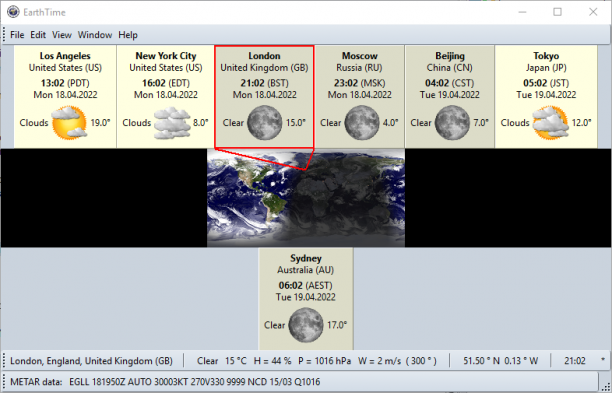Click the 16:02 (EDT) time text
The height and width of the screenshot is (393, 612).
[166, 83]
